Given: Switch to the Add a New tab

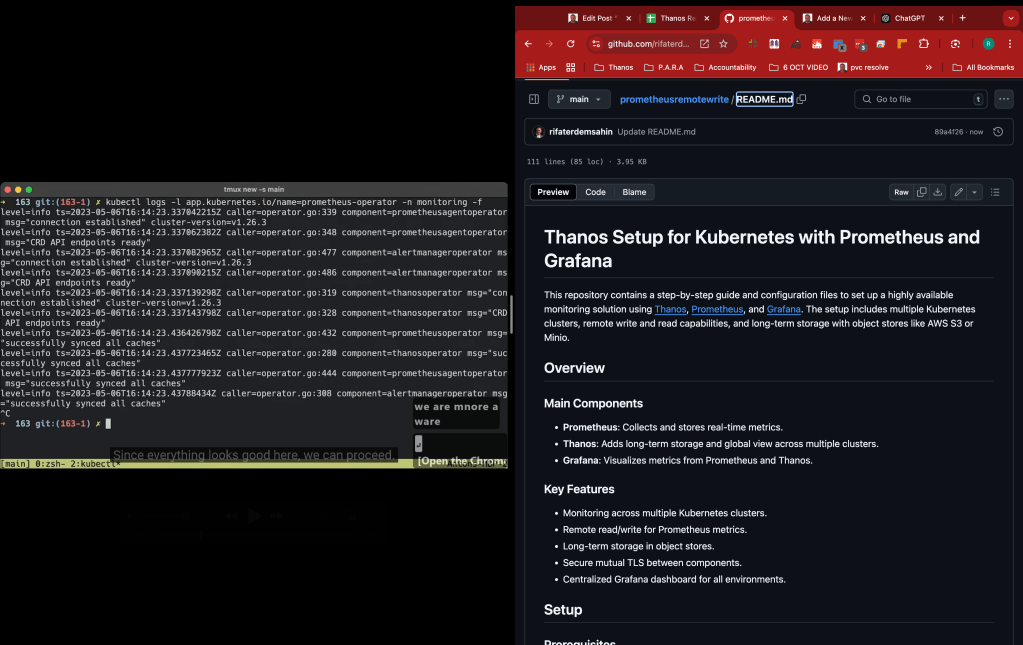Looking at the screenshot, I should click(x=832, y=18).
